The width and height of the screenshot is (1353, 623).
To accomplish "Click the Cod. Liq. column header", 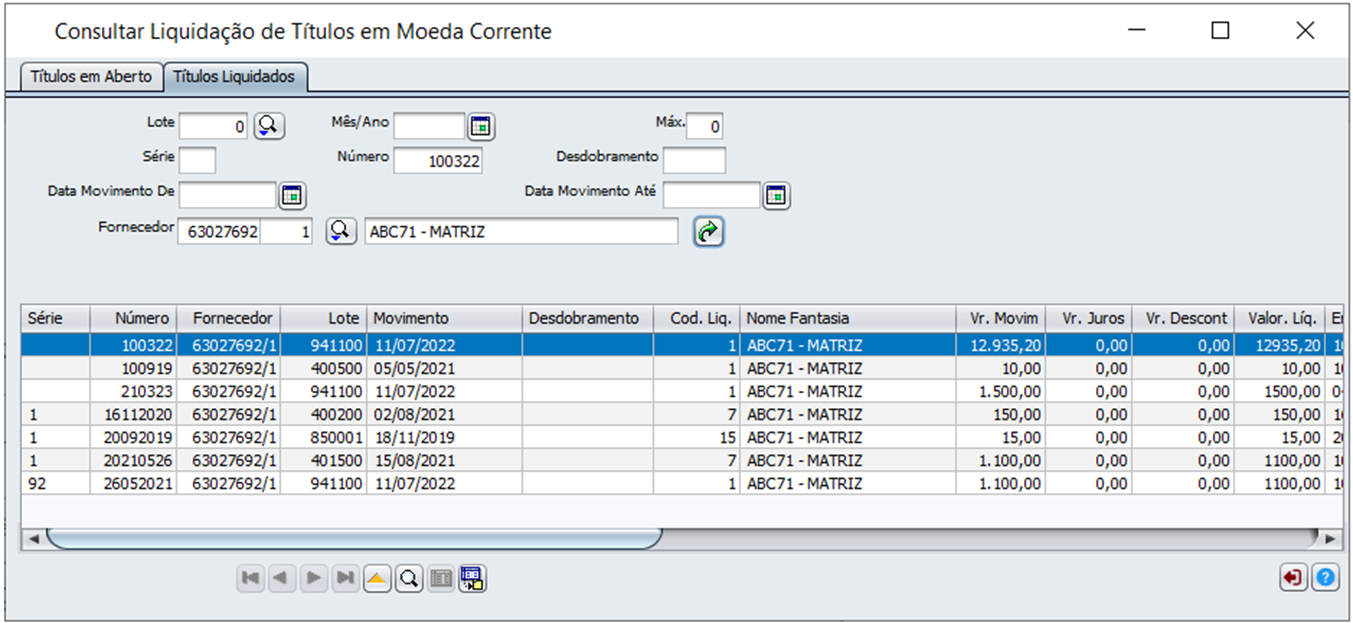I will (x=697, y=318).
